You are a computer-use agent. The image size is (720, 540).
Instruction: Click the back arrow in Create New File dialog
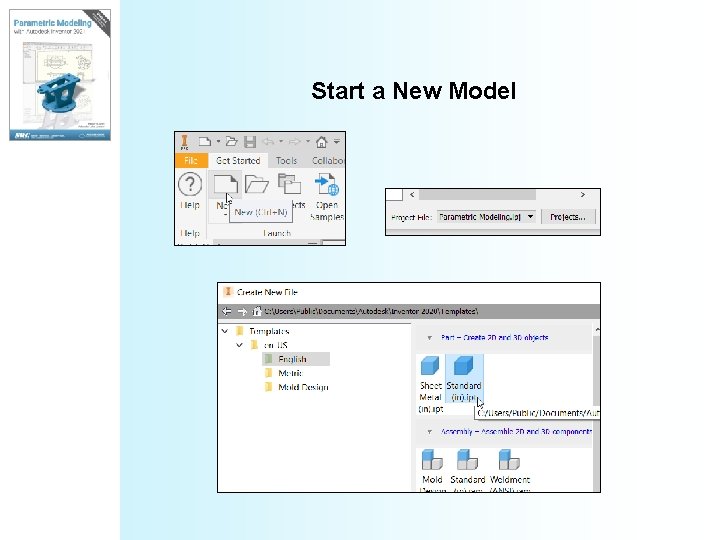point(227,311)
